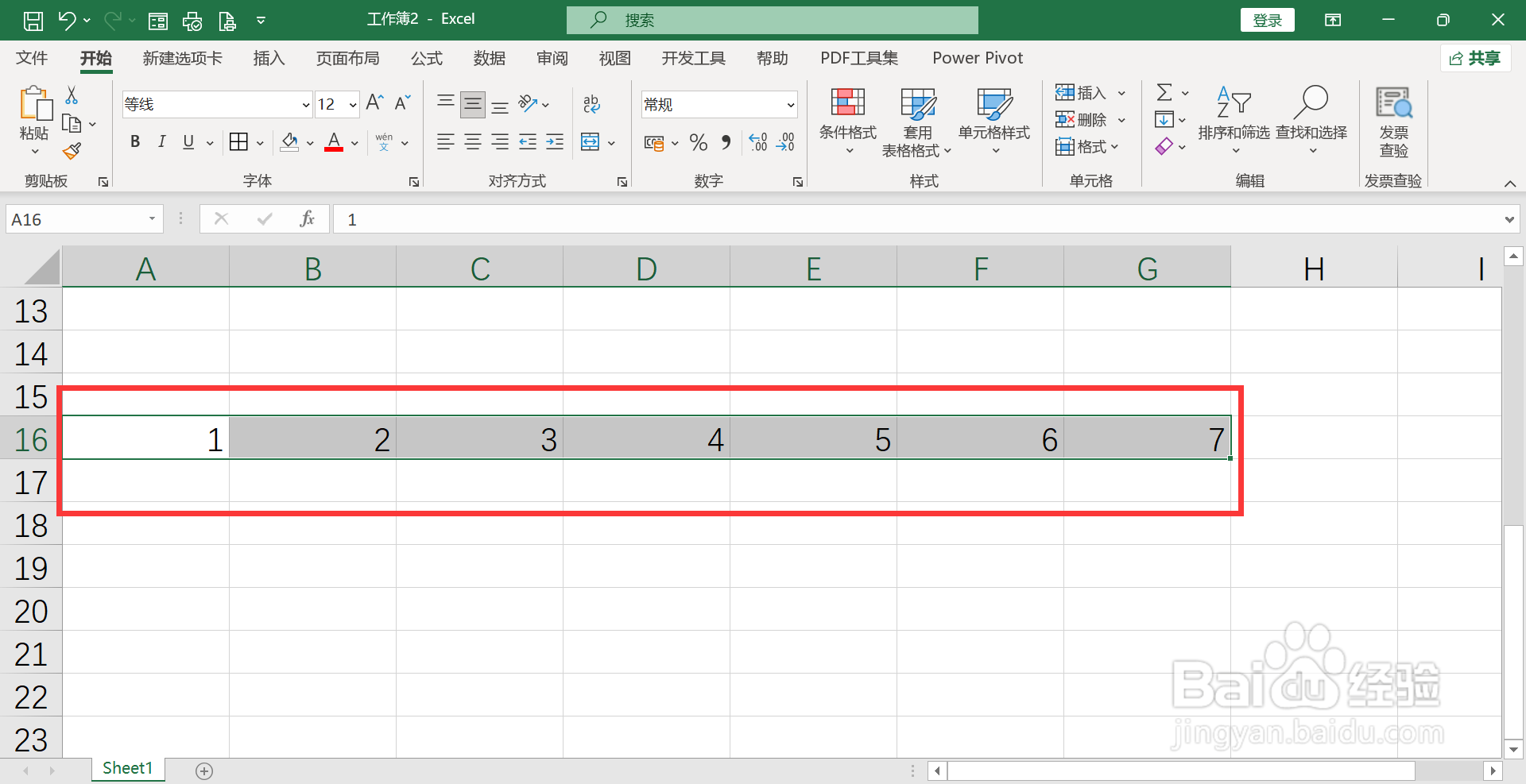Image resolution: width=1526 pixels, height=784 pixels.
Task: Select column H header
Action: click(1314, 268)
